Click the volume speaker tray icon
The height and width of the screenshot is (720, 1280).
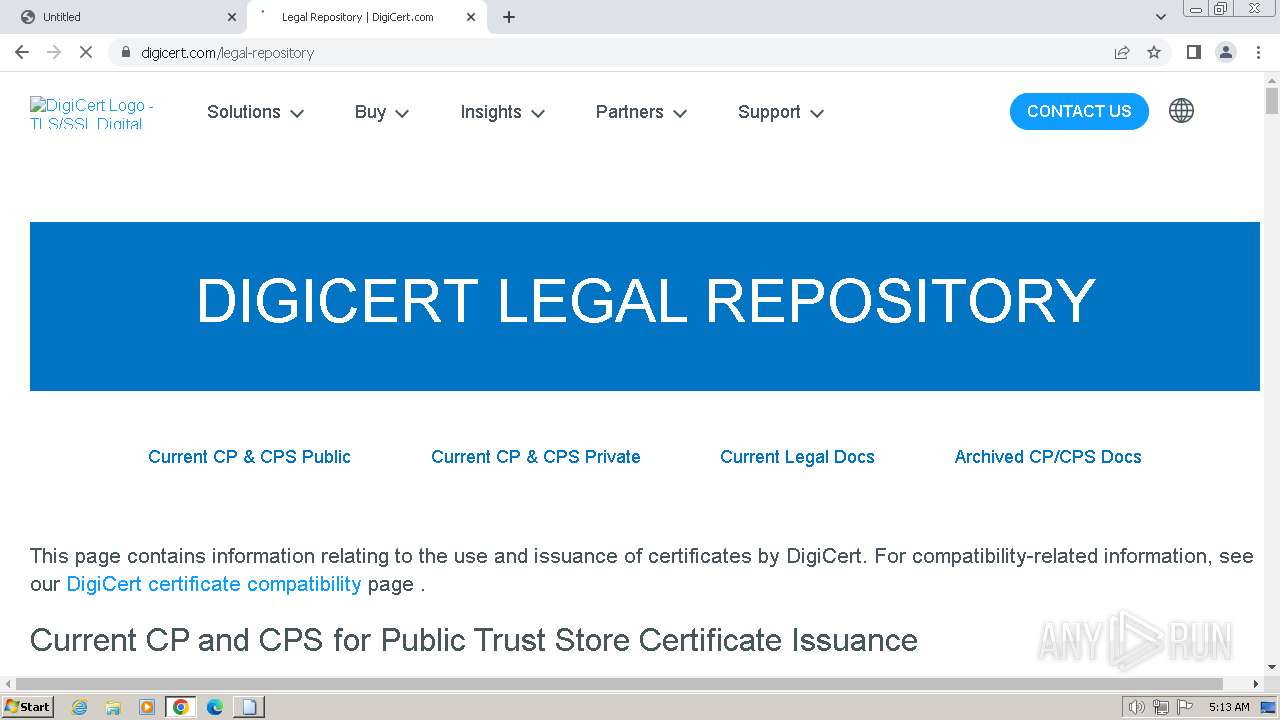pyautogui.click(x=1137, y=707)
